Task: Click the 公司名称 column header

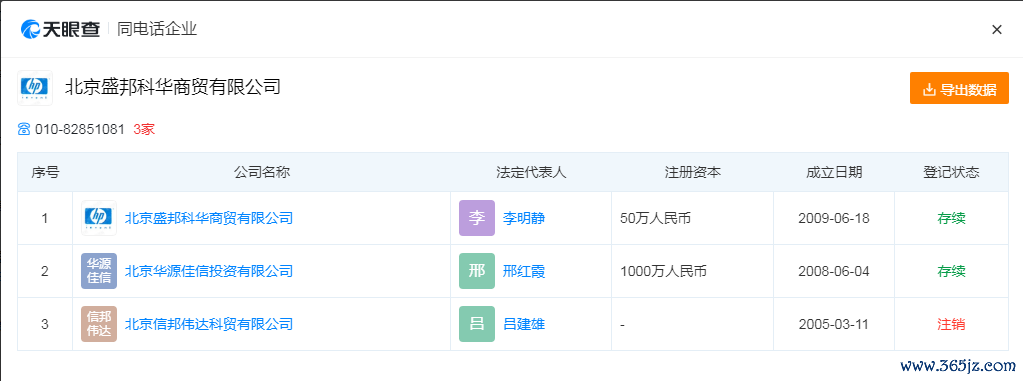Action: point(262,172)
